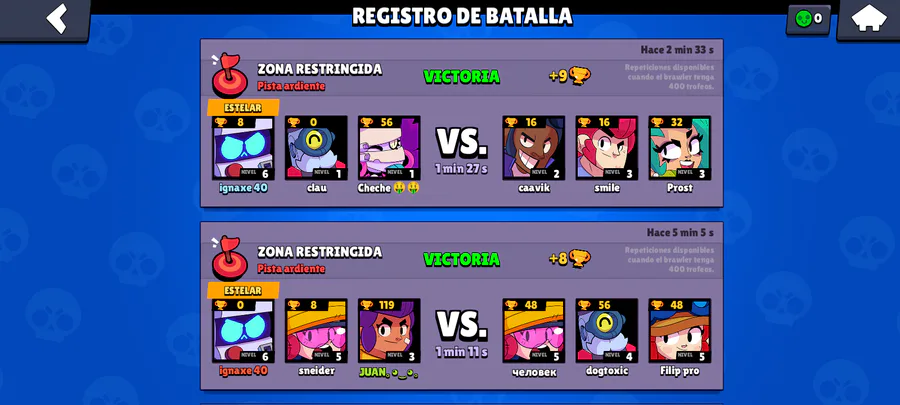Tap the green skull counter showing 0
This screenshot has height=405, width=900.
click(808, 19)
